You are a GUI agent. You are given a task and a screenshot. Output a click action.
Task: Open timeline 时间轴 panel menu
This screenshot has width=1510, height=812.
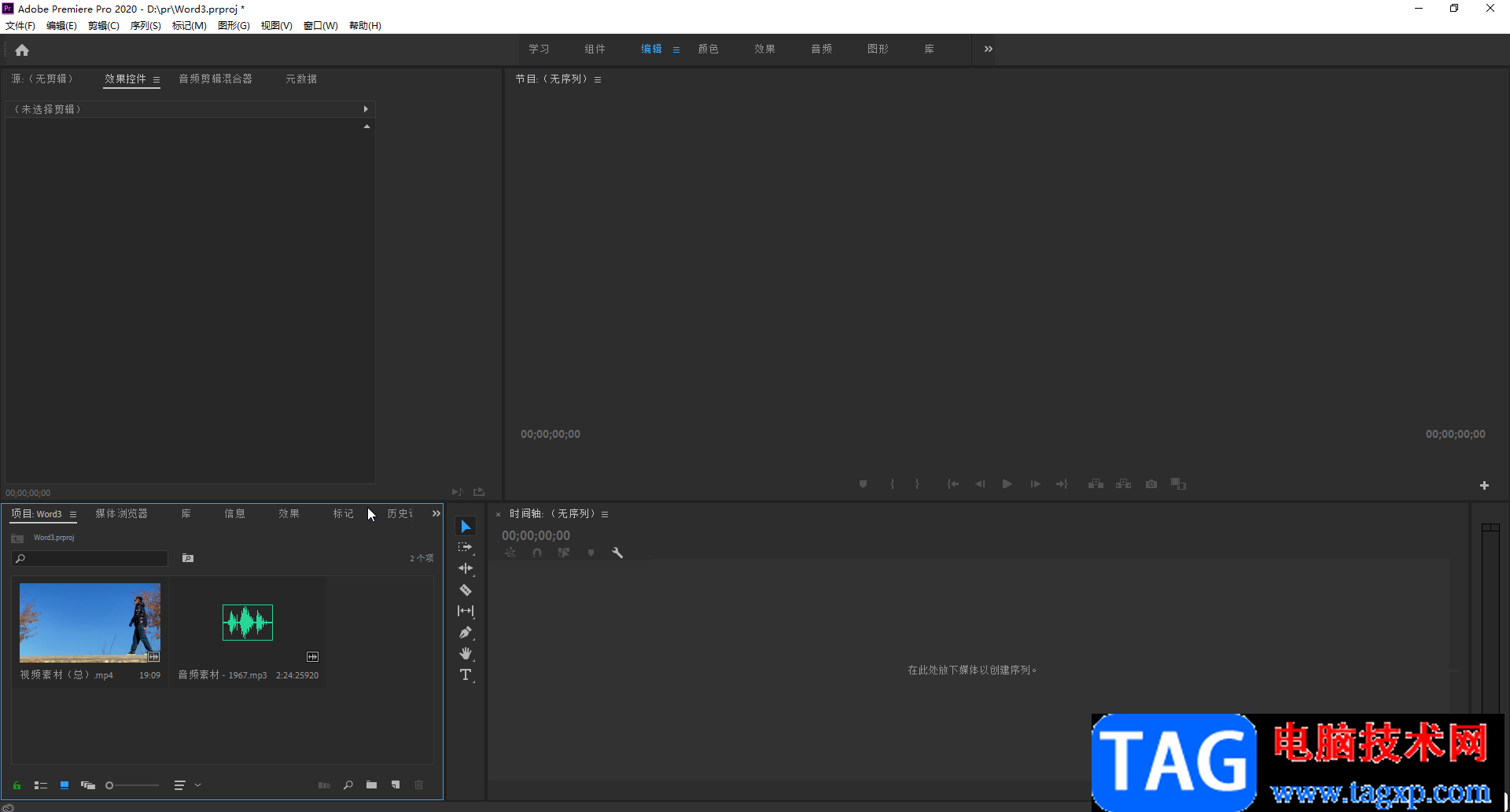[x=605, y=514]
